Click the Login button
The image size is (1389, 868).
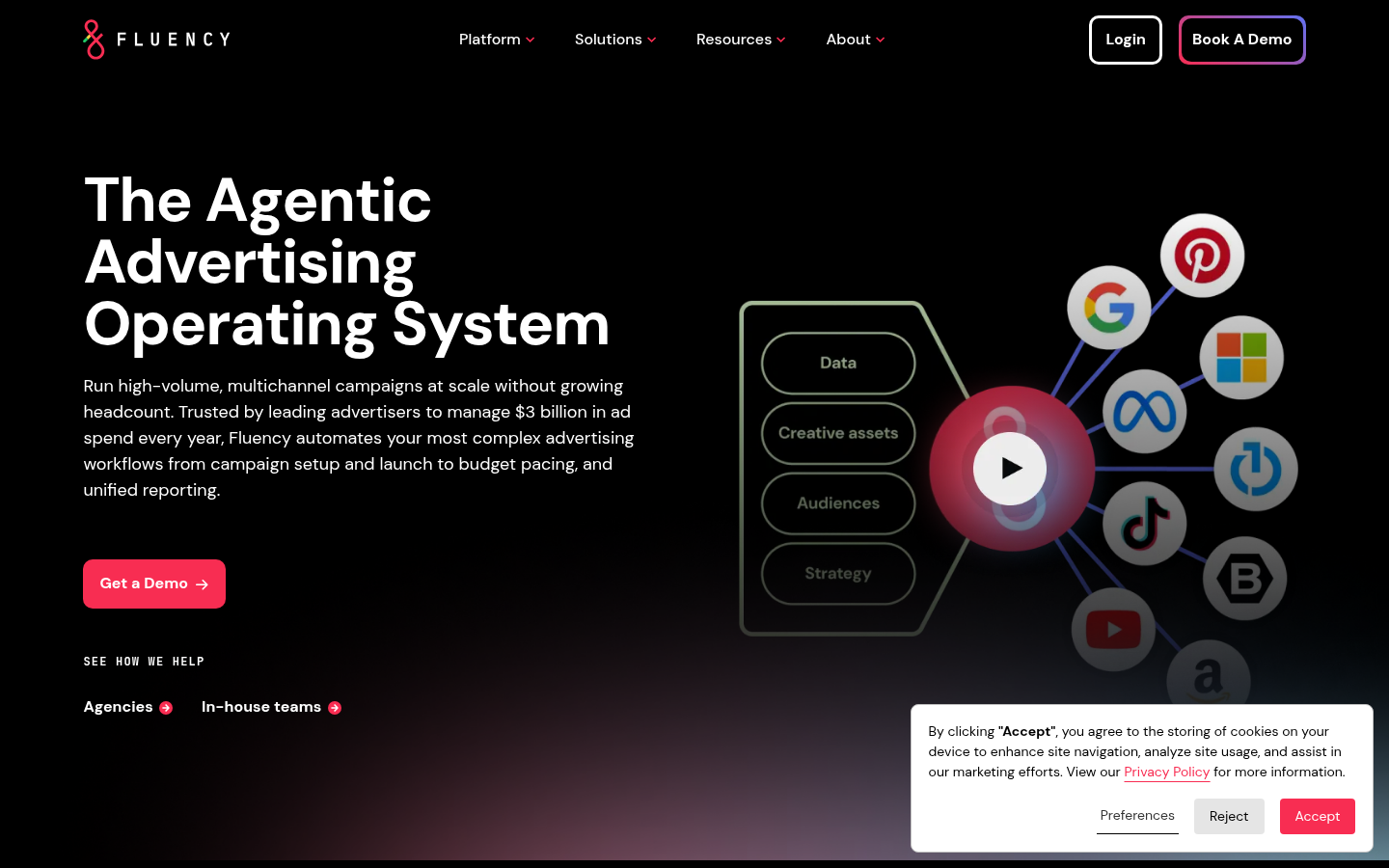pos(1126,40)
